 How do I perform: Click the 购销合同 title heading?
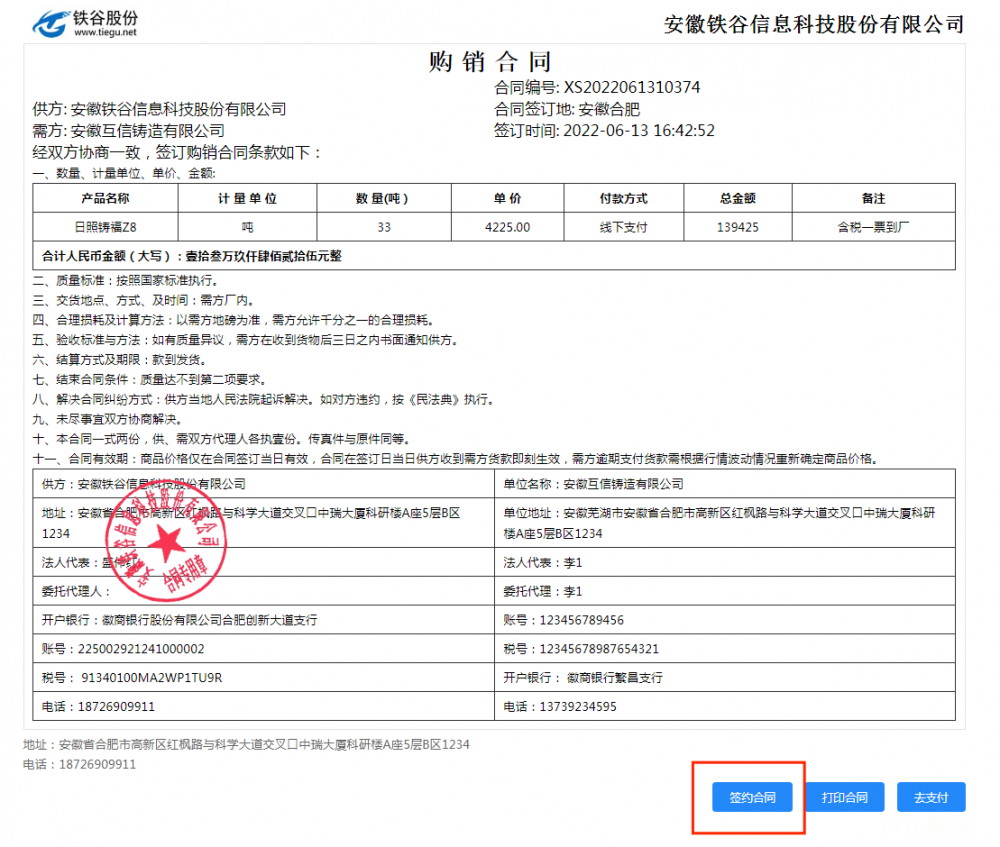click(x=489, y=62)
